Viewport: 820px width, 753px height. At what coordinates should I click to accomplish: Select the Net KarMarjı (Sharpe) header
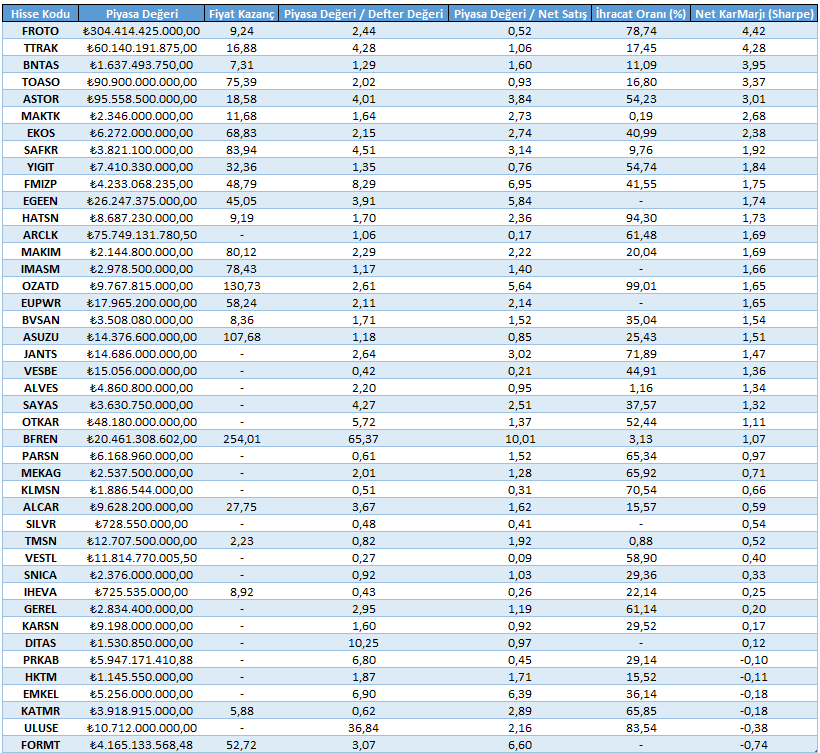(754, 14)
